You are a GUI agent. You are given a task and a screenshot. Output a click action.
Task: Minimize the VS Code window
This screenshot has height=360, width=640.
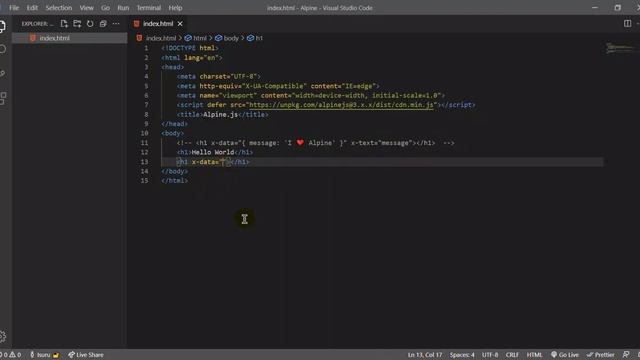[x=595, y=8]
